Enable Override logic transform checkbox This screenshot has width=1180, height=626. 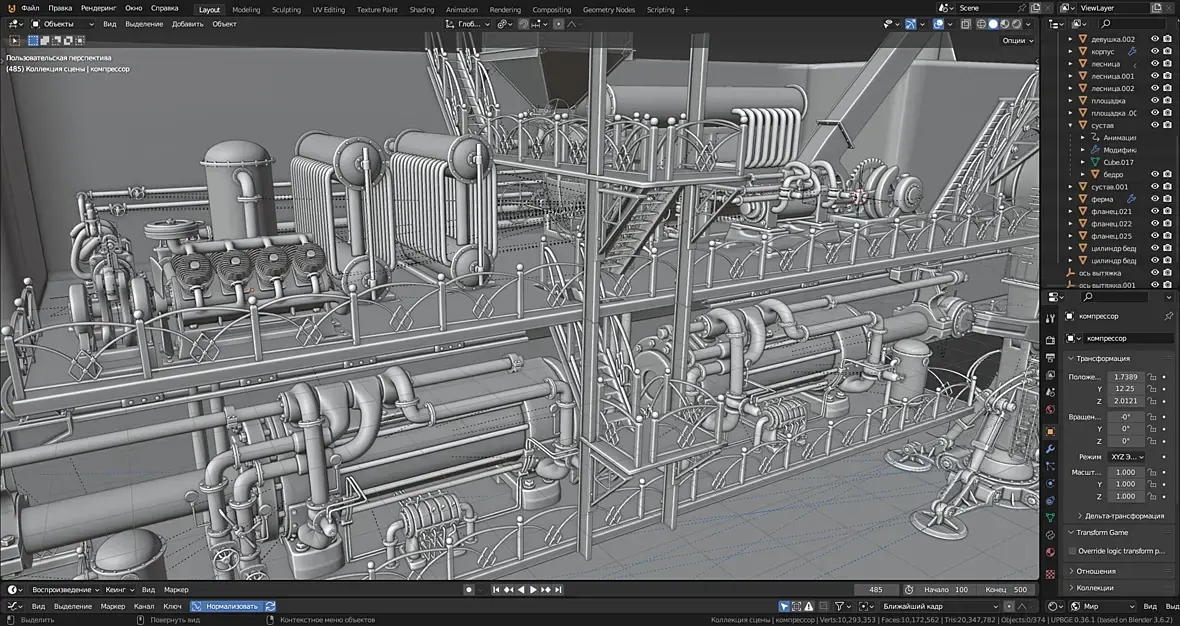click(1073, 551)
